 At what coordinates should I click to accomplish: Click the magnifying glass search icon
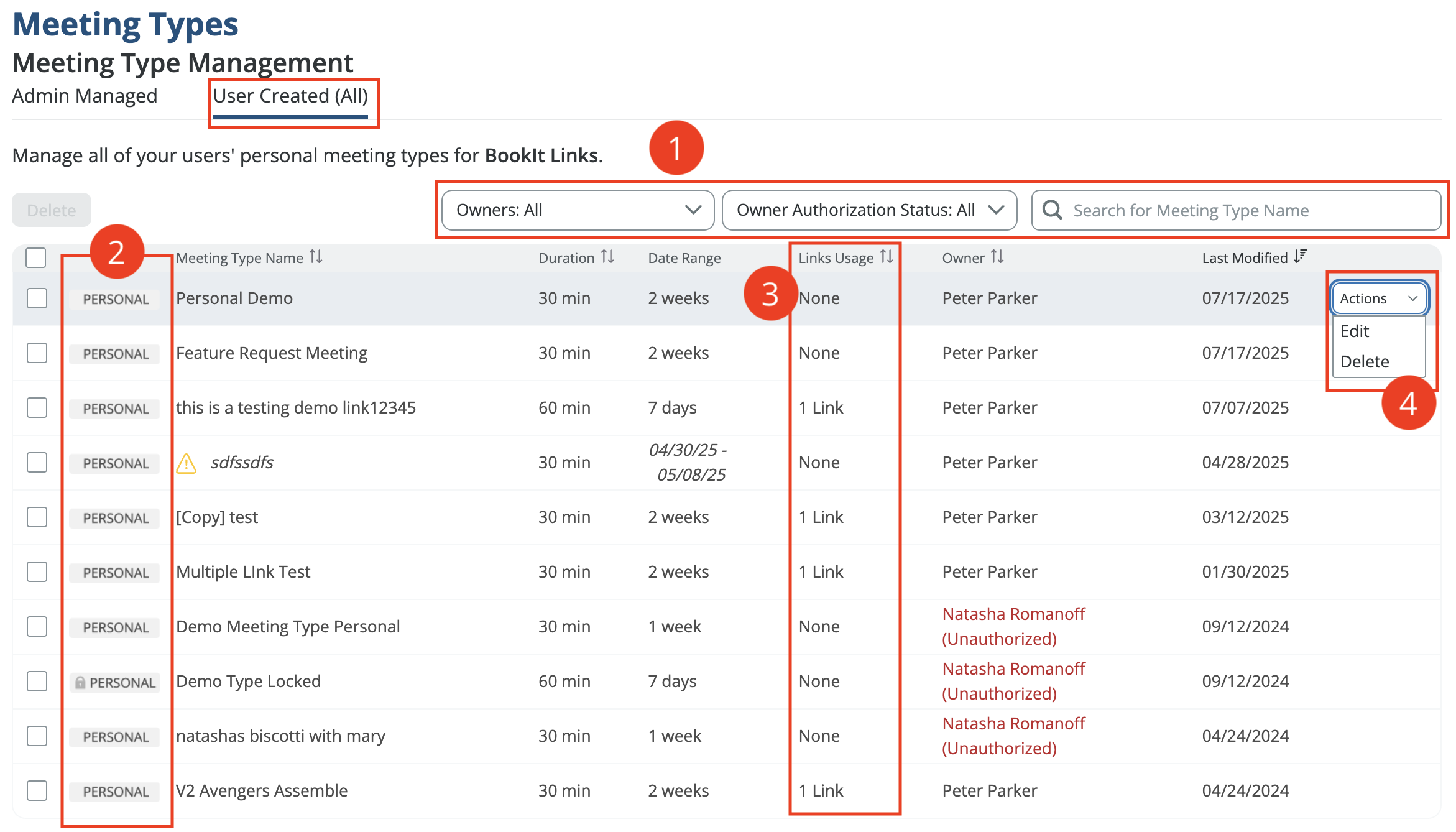pos(1052,210)
